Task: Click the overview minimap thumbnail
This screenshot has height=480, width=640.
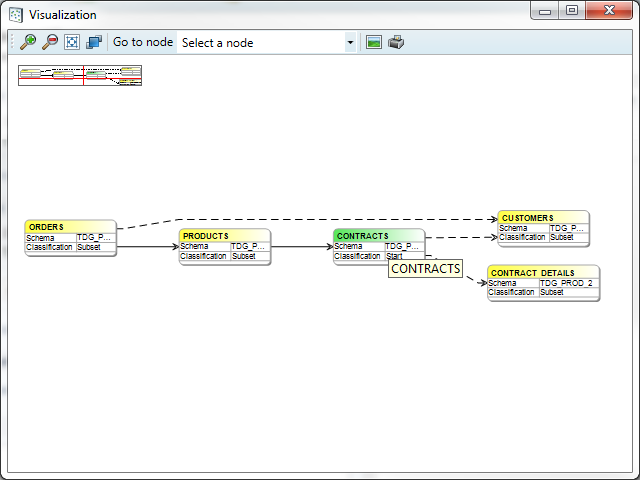Action: point(80,76)
